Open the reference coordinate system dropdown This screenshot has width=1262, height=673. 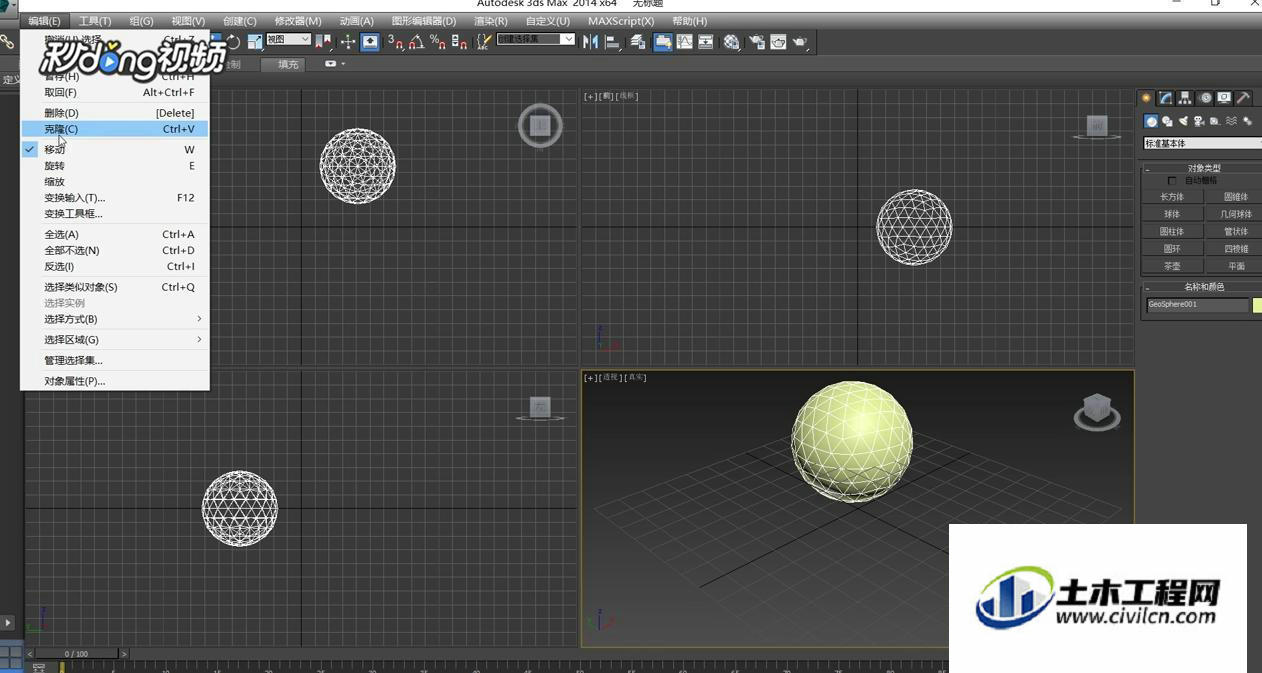coord(288,40)
